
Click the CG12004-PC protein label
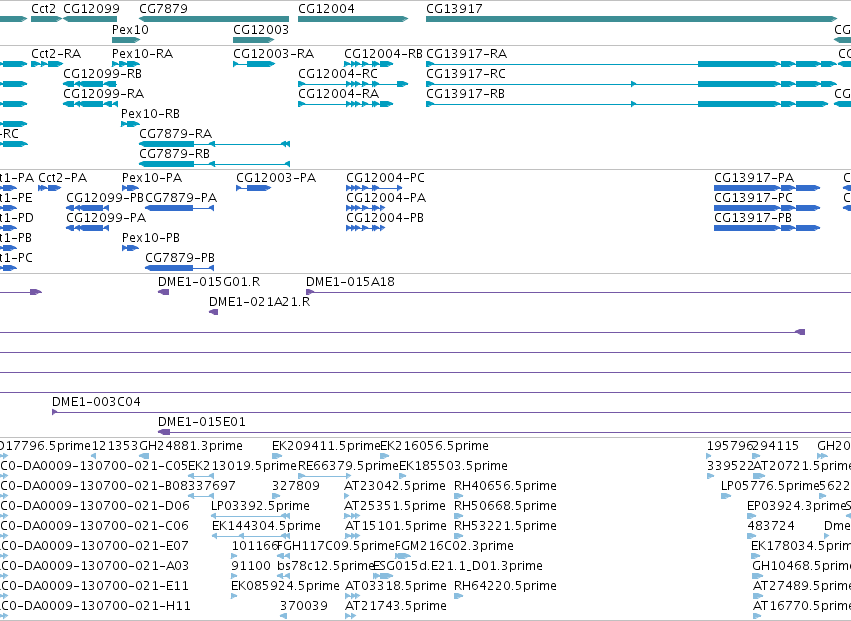385,178
